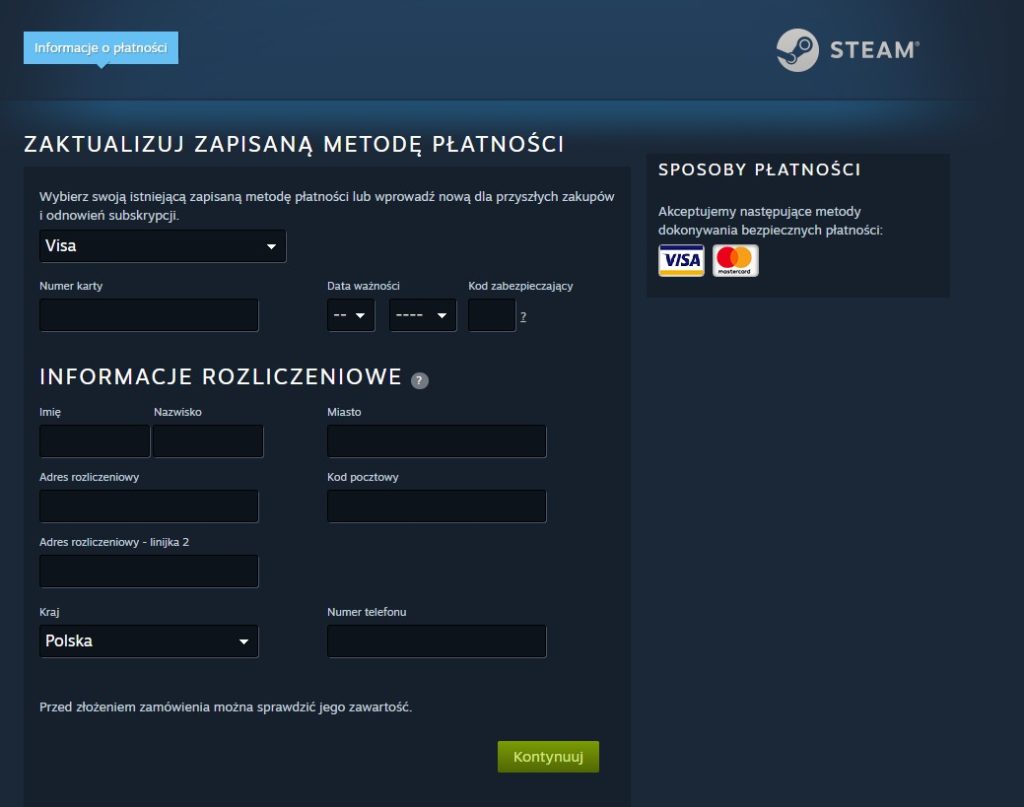
Task: Click the Visa card icon
Action: (681, 261)
